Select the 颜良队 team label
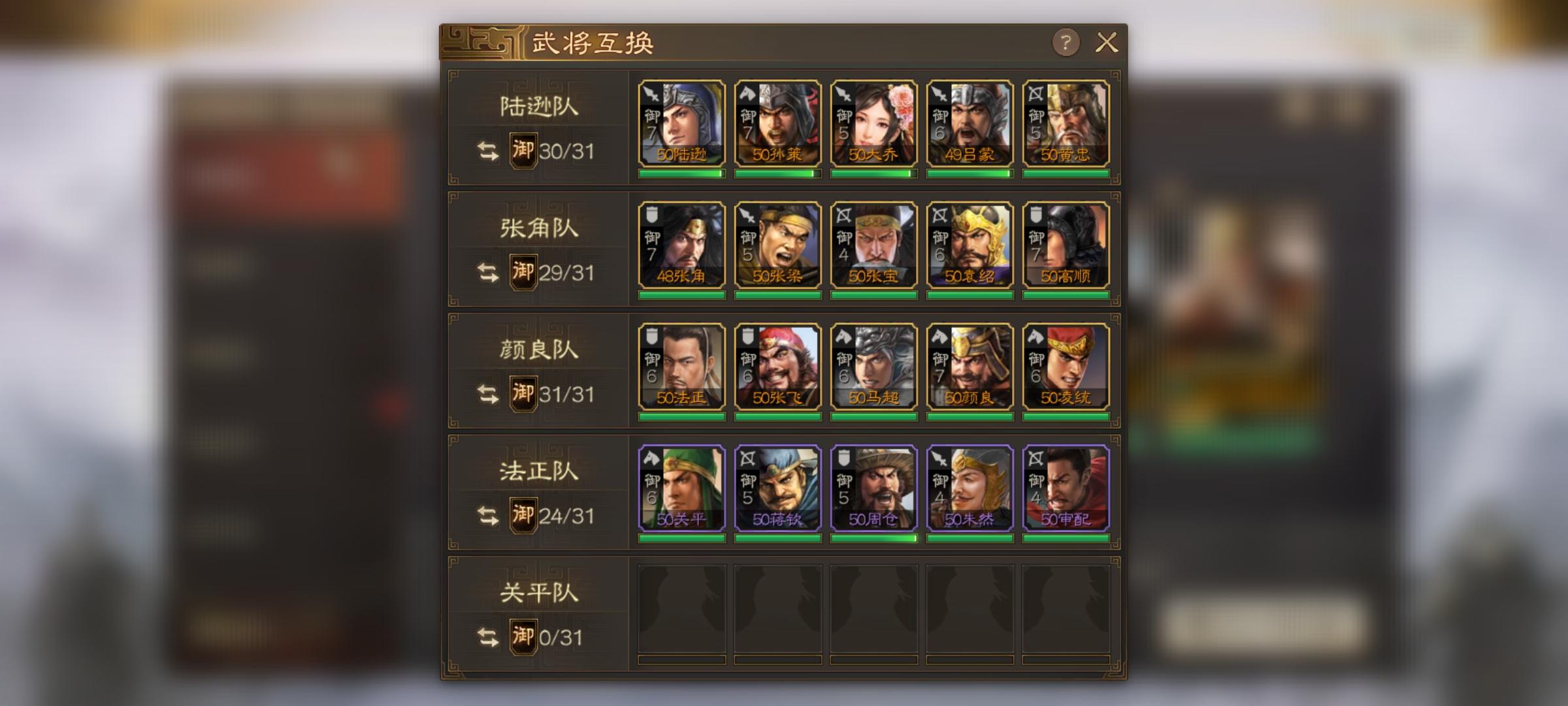This screenshot has width=1568, height=706. [539, 350]
